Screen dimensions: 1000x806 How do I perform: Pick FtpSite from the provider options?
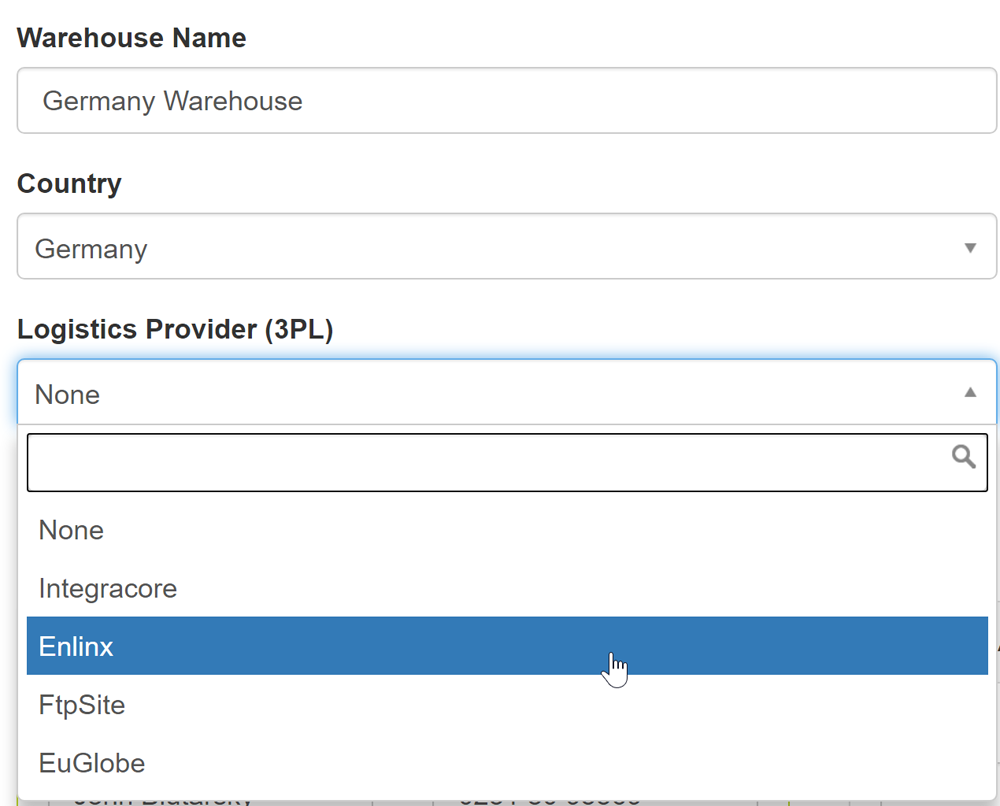click(x=82, y=705)
